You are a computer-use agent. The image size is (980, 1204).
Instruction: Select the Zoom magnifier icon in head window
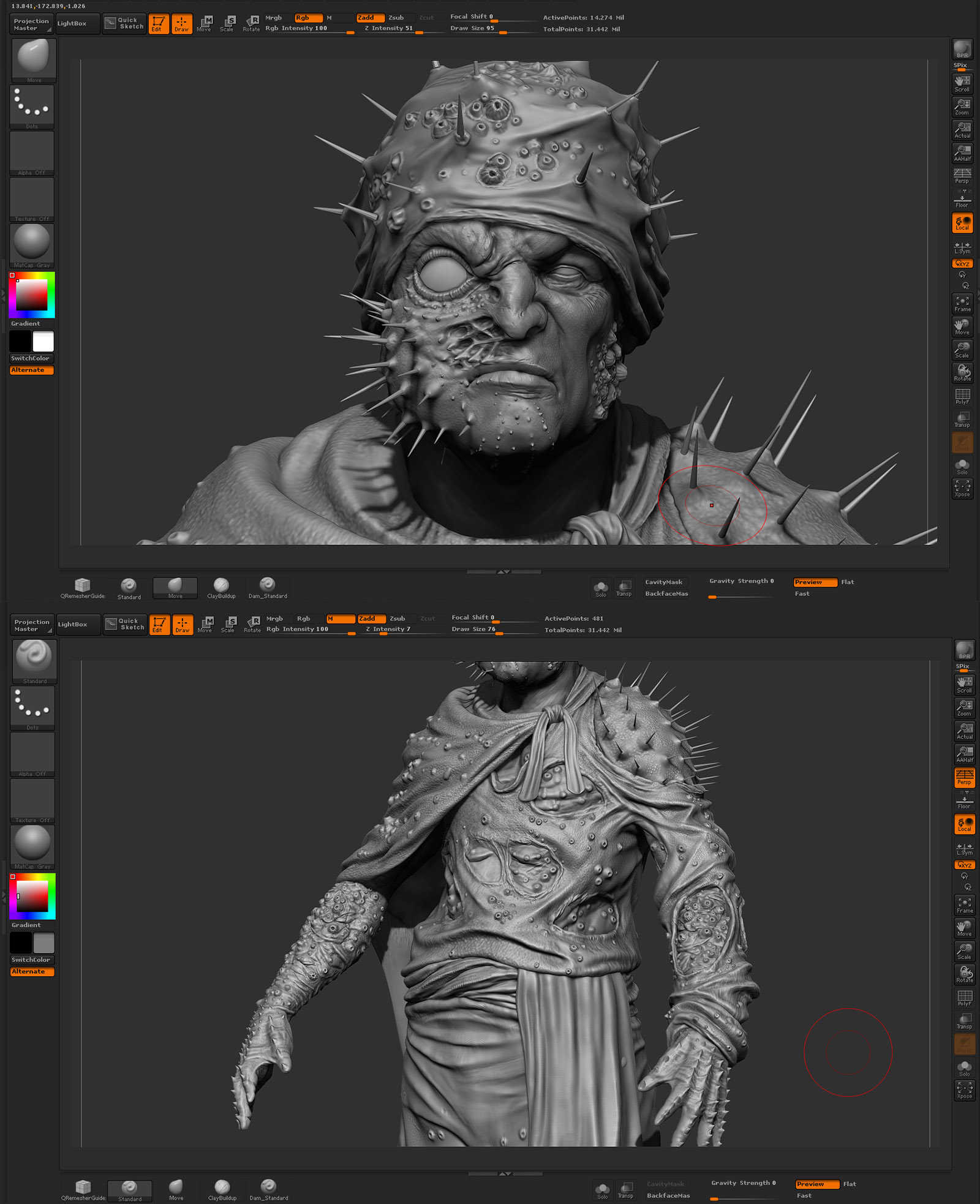click(x=962, y=107)
